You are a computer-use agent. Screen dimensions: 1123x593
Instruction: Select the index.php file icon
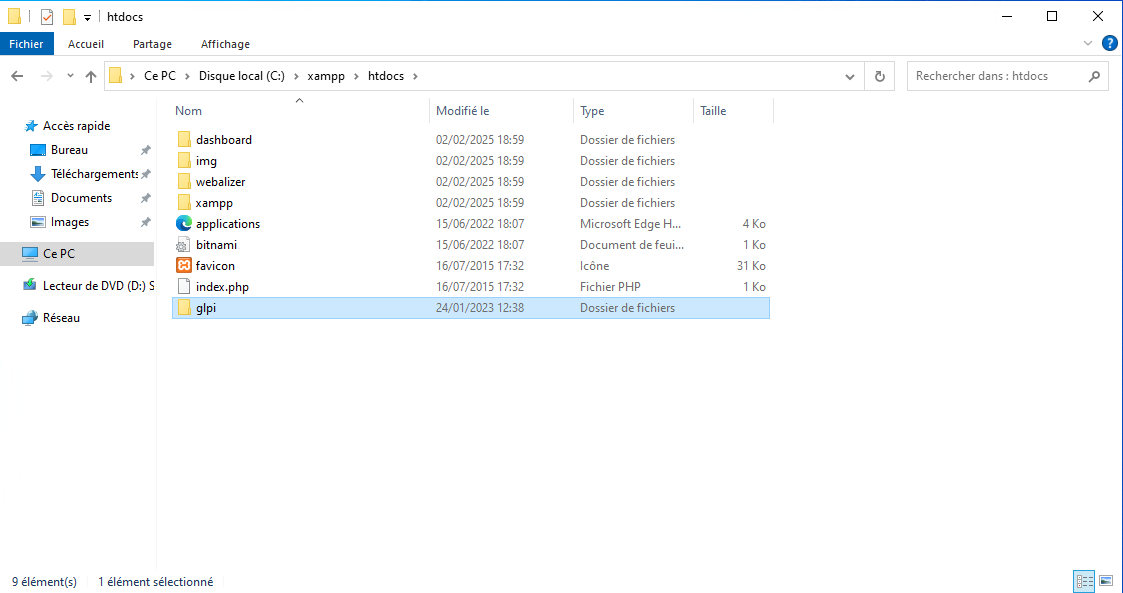184,286
